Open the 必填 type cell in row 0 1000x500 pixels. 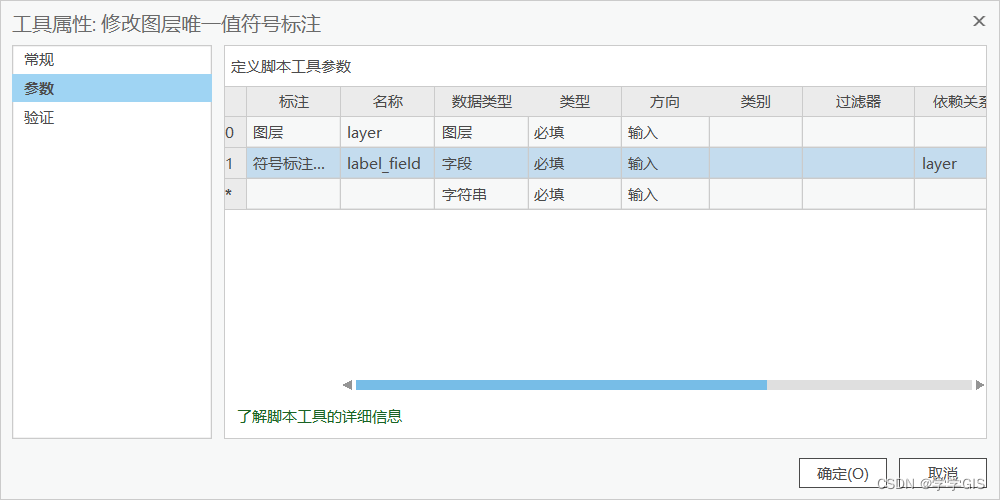coord(575,133)
